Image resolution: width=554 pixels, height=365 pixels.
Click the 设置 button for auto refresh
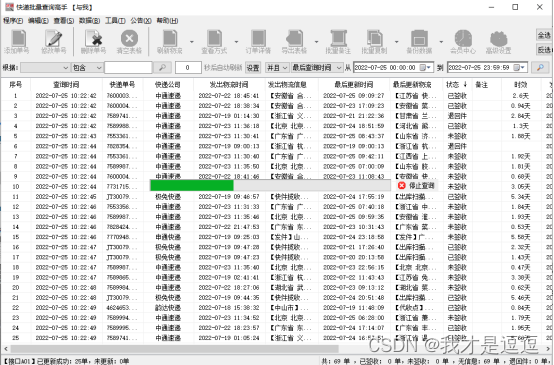click(x=253, y=67)
